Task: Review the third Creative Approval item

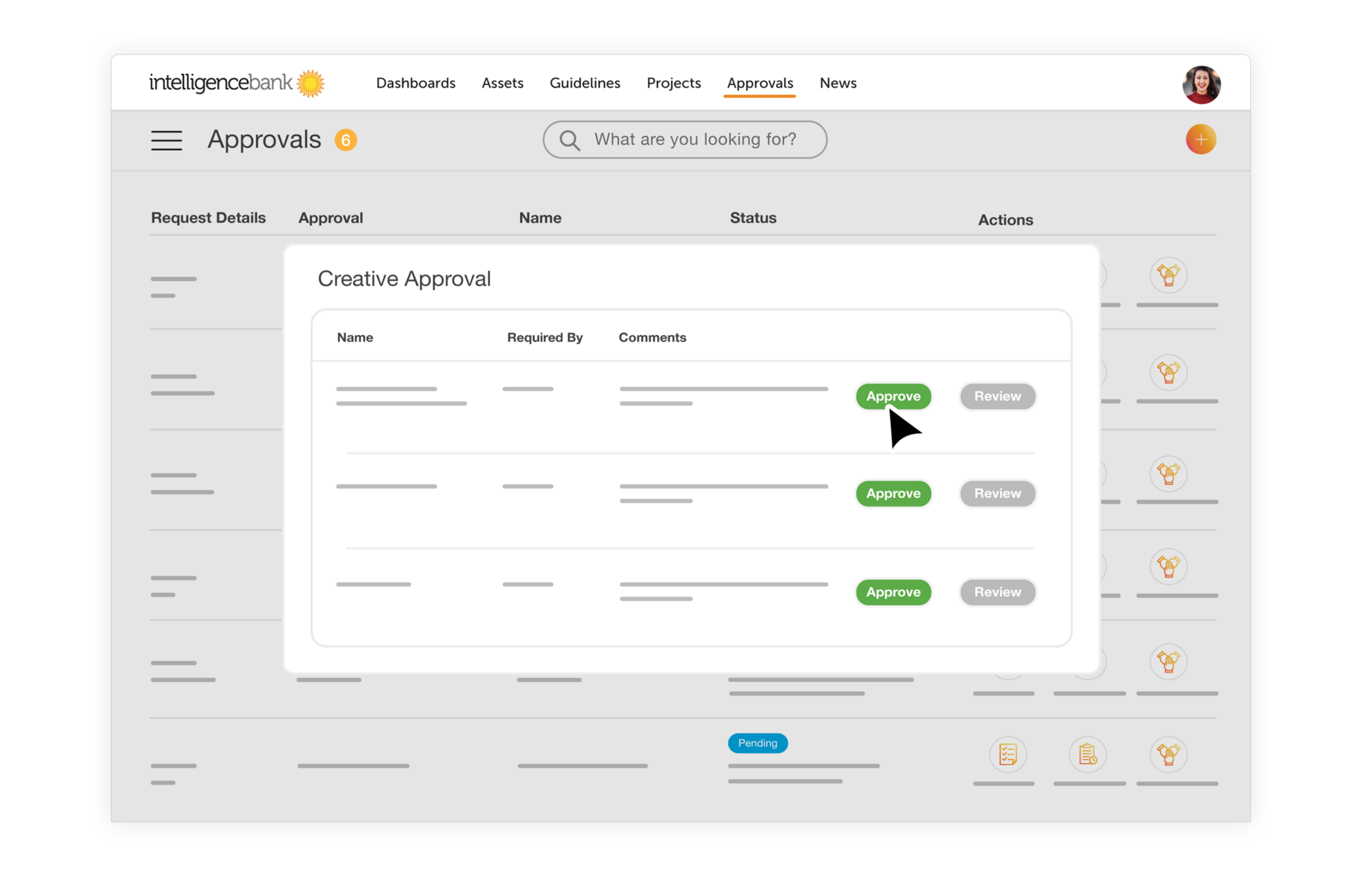Action: click(x=998, y=592)
